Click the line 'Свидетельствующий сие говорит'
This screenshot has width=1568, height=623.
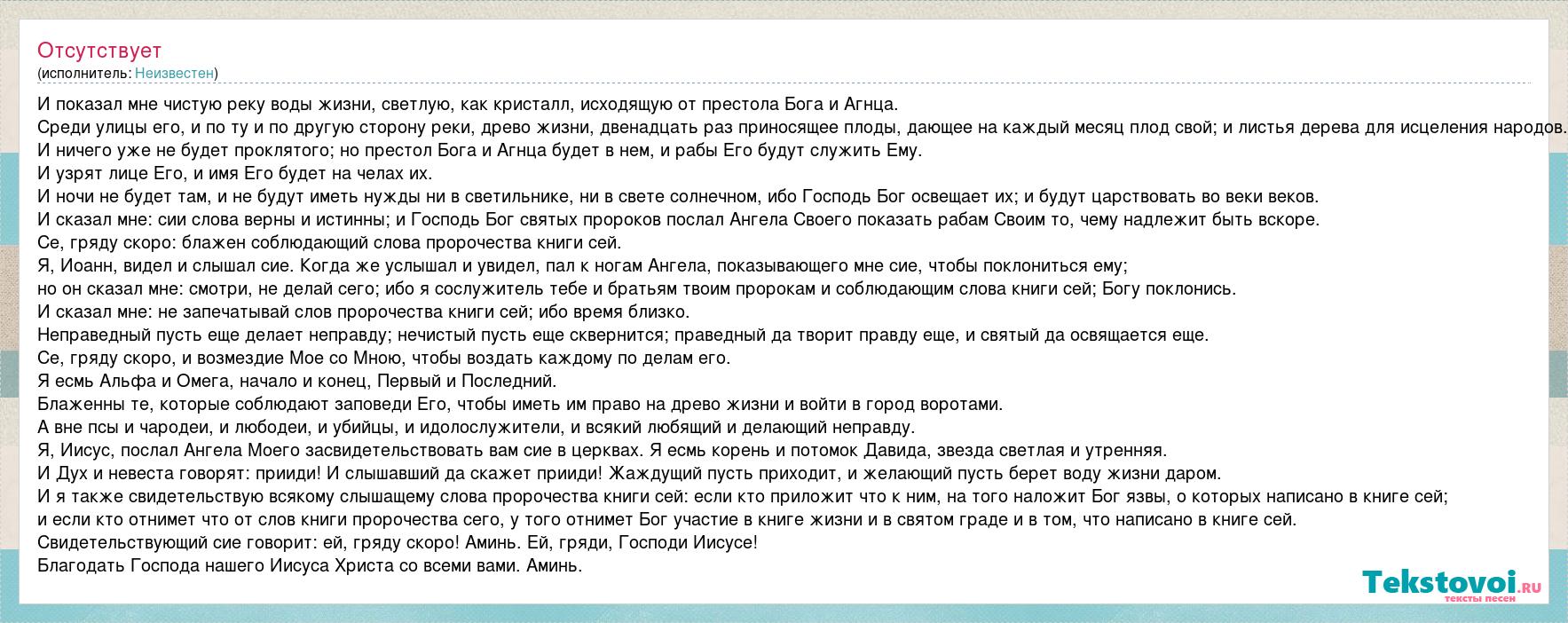[x=398, y=542]
